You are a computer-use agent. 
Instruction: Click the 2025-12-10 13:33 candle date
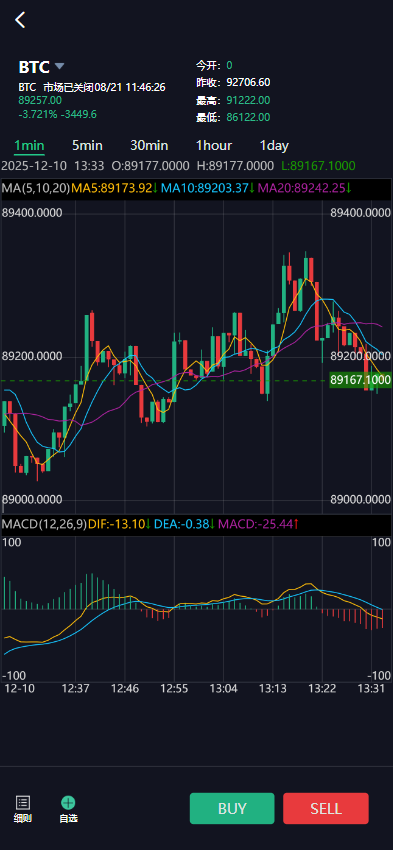pyautogui.click(x=53, y=166)
